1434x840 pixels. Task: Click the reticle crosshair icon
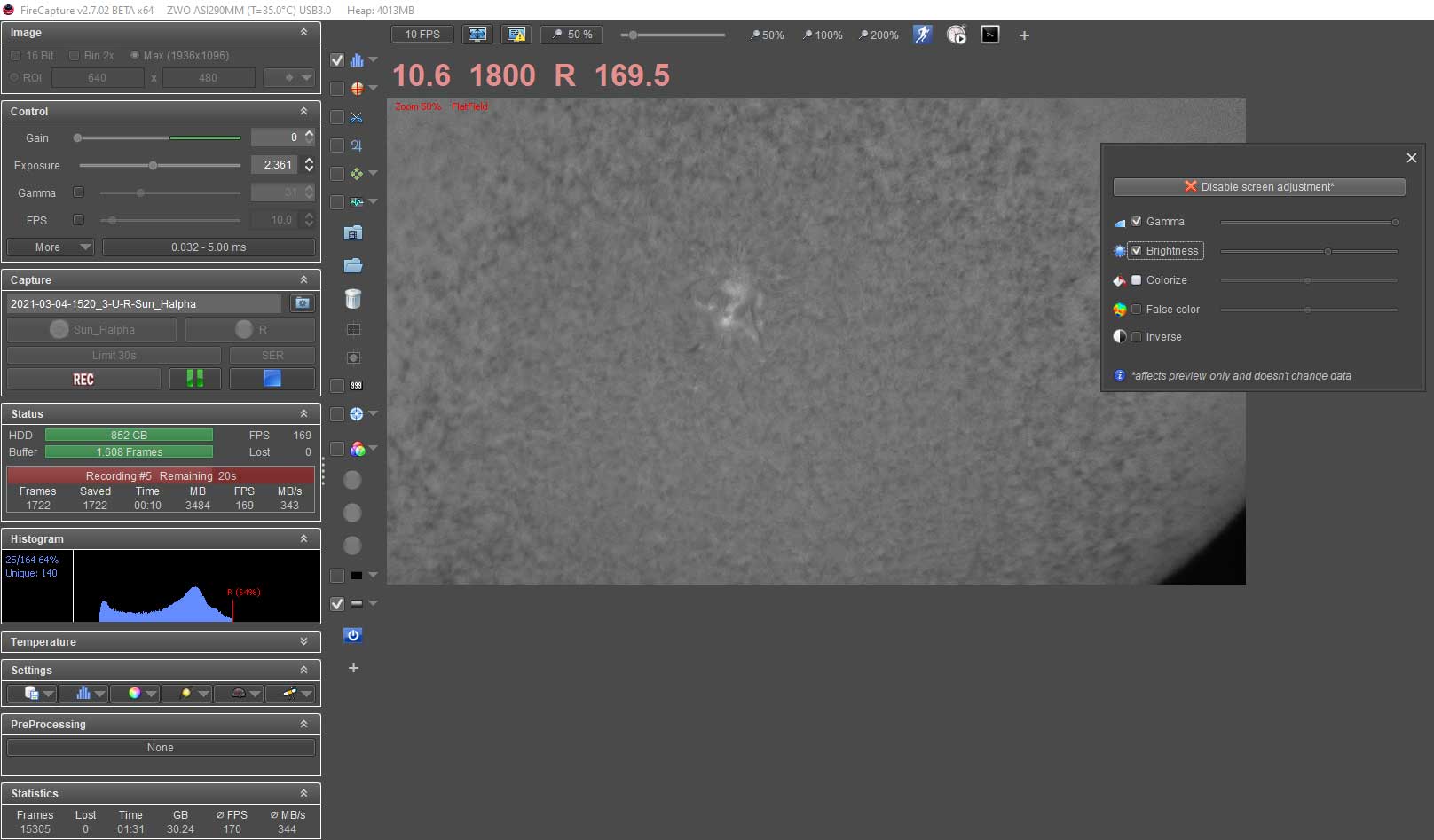[x=357, y=89]
